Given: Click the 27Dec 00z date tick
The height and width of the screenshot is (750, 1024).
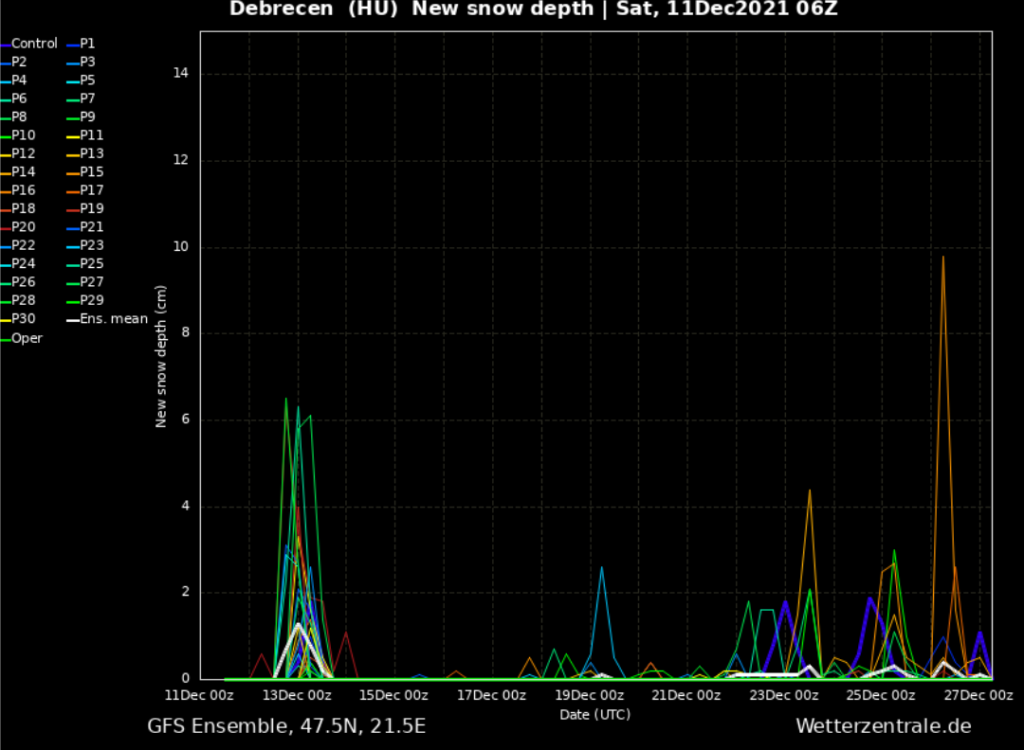Looking at the screenshot, I should pos(979,696).
